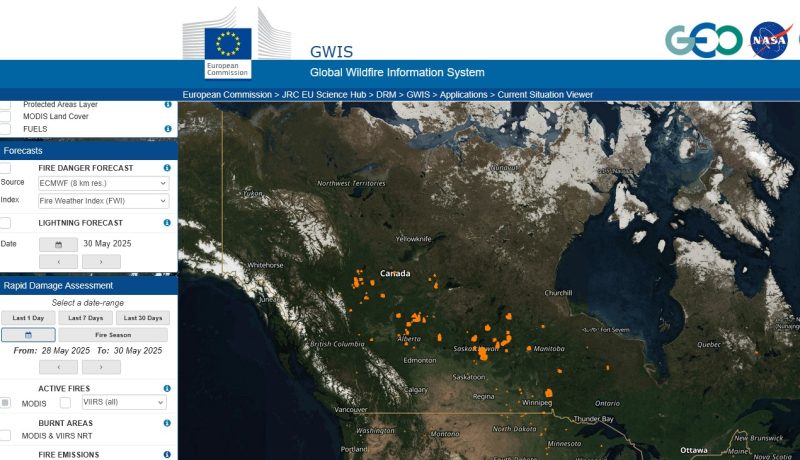Click Yellowknife label on map
Screen dimensions: 800x460
[x=413, y=239]
